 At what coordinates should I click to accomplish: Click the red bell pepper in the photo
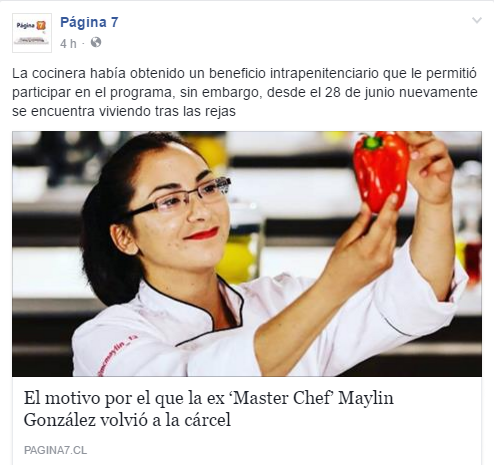coord(381,171)
